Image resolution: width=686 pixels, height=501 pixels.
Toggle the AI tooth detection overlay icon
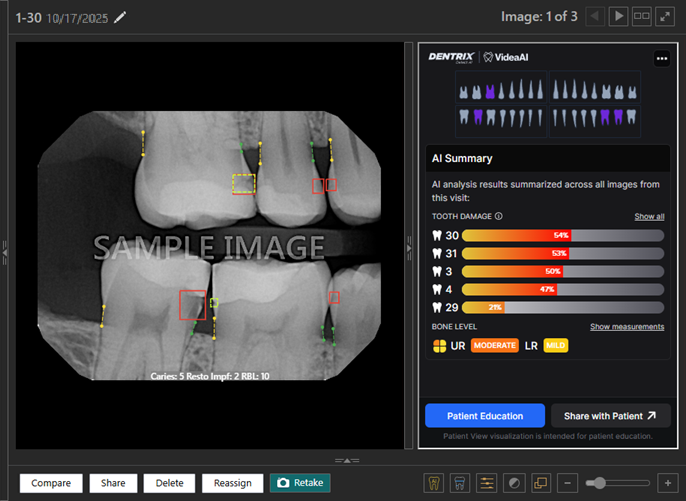434,483
